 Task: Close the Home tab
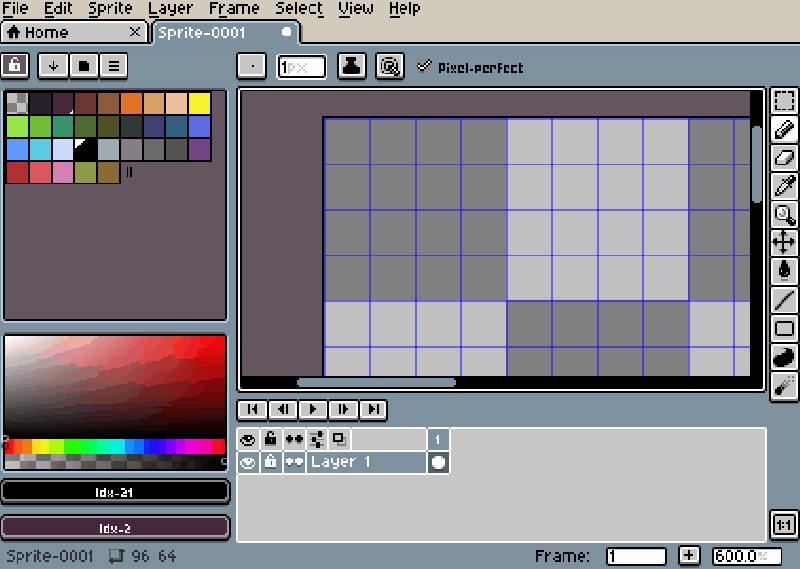tap(135, 32)
